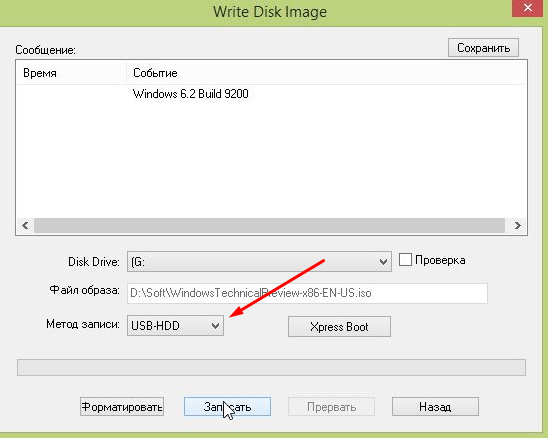The image size is (550, 440).
Task: Expand the Метод записи USB-HDD dropdown
Action: point(175,326)
